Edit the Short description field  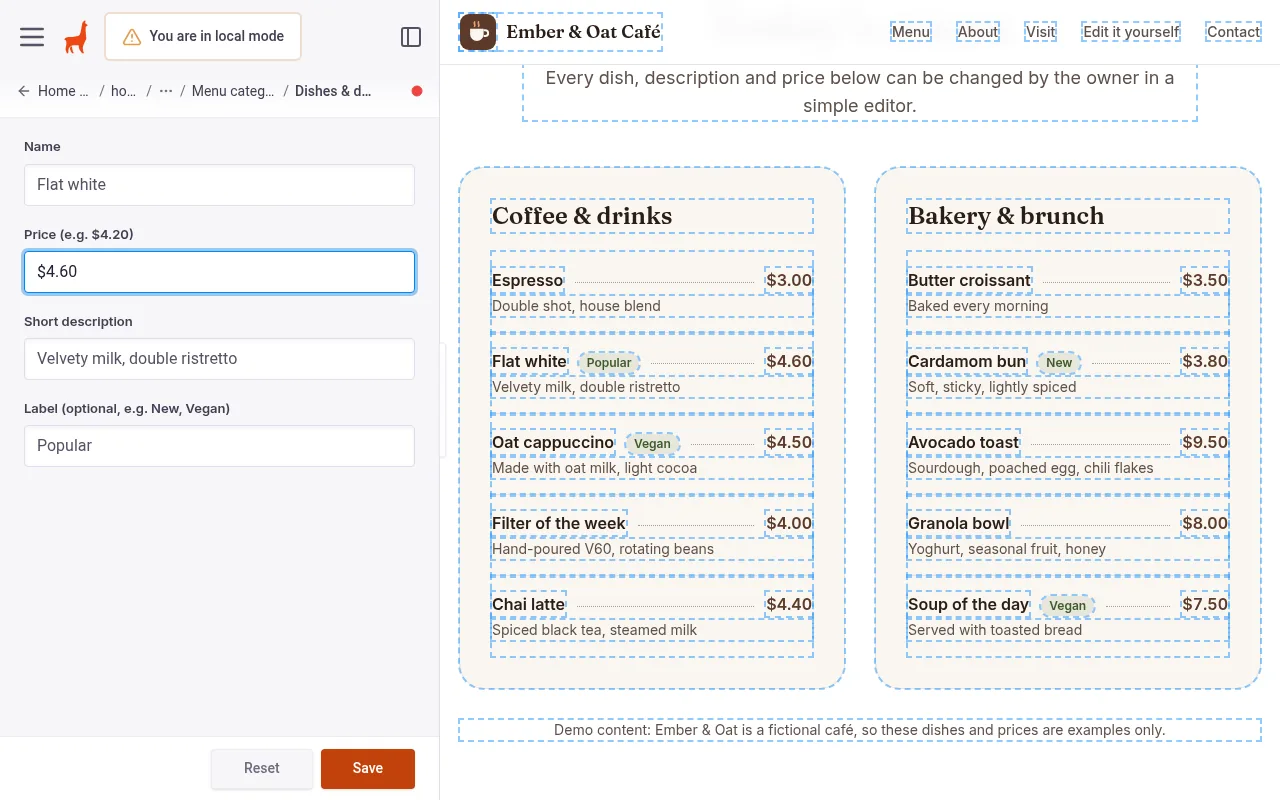[x=219, y=359]
